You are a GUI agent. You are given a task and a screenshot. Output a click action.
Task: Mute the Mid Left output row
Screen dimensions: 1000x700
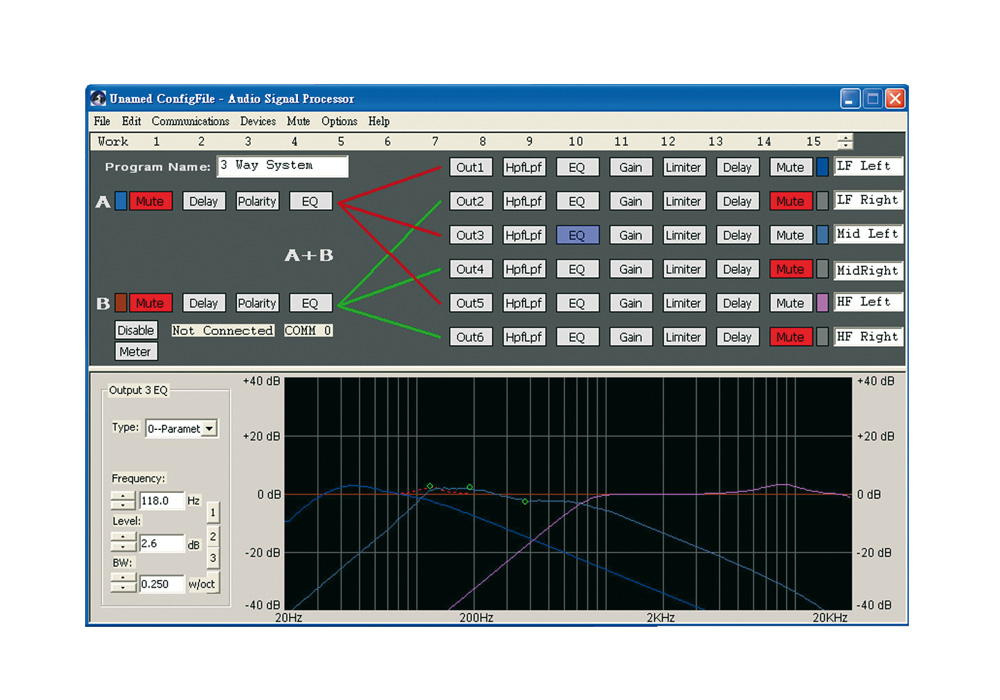(789, 235)
